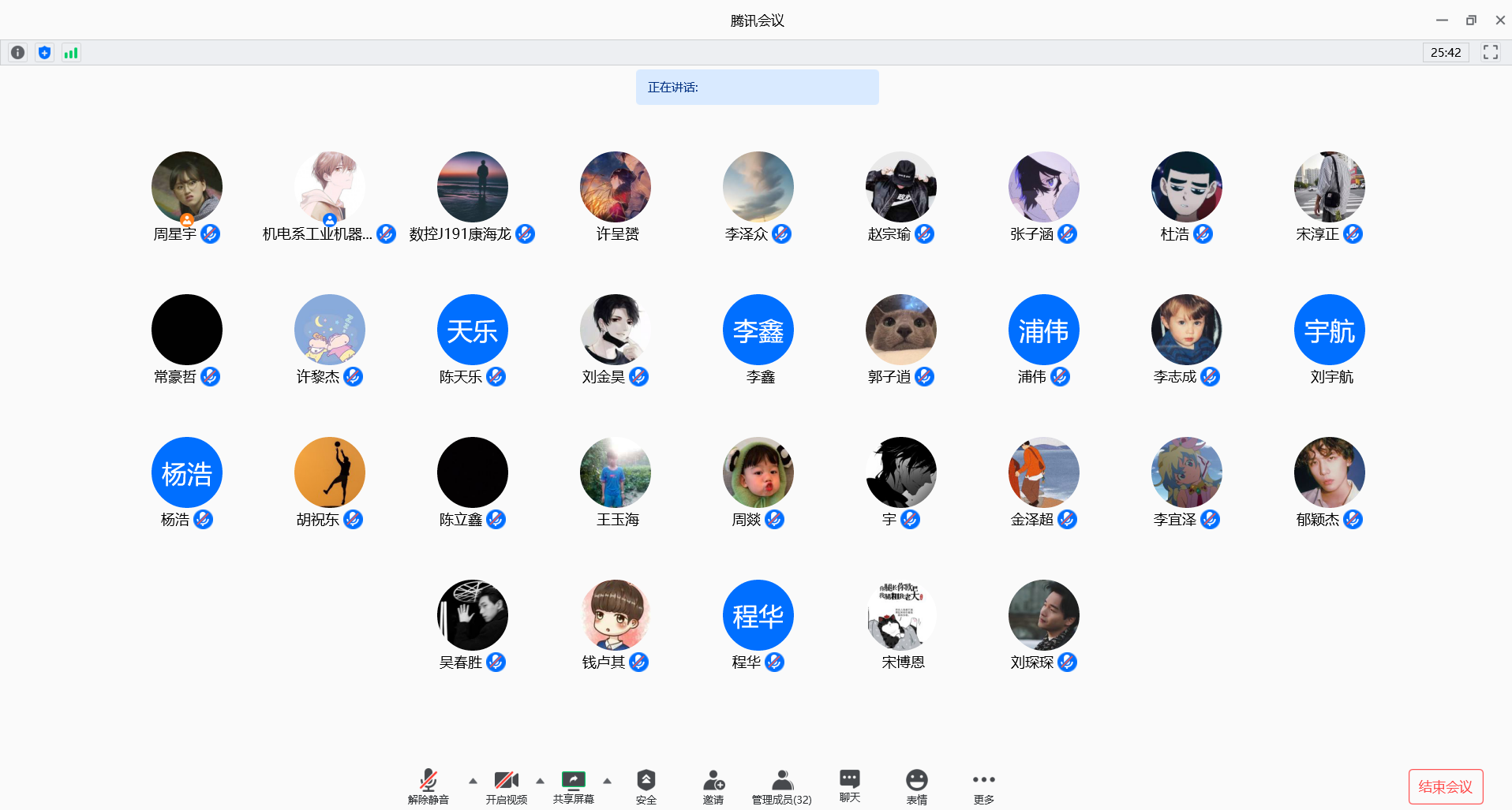Open the 邀请 invite icon
The height and width of the screenshot is (810, 1512).
pos(713,786)
